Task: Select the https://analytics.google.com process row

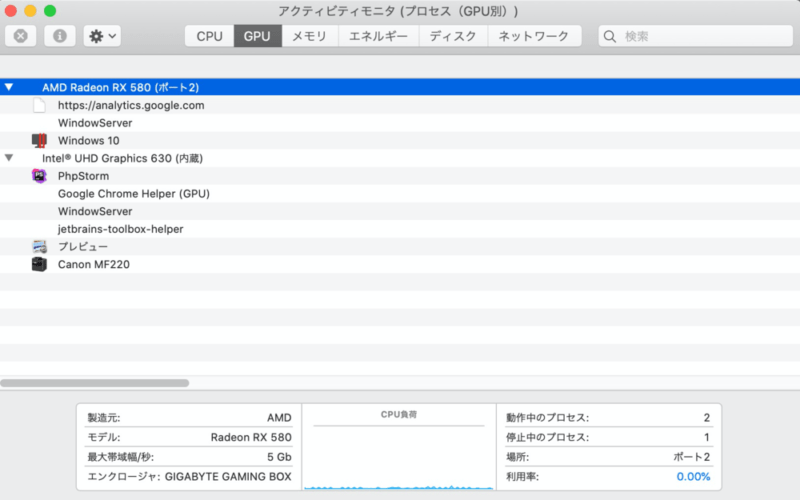Action: pyautogui.click(x=400, y=105)
